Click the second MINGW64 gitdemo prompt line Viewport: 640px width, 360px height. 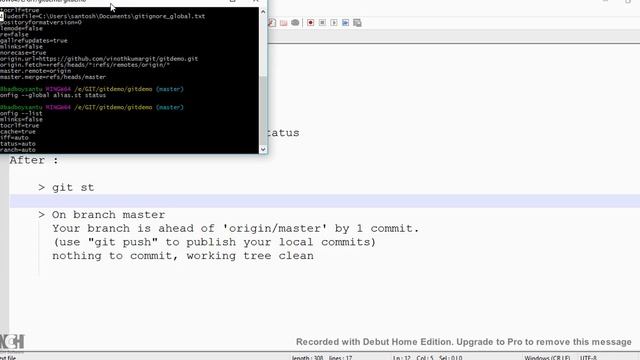tap(92, 107)
